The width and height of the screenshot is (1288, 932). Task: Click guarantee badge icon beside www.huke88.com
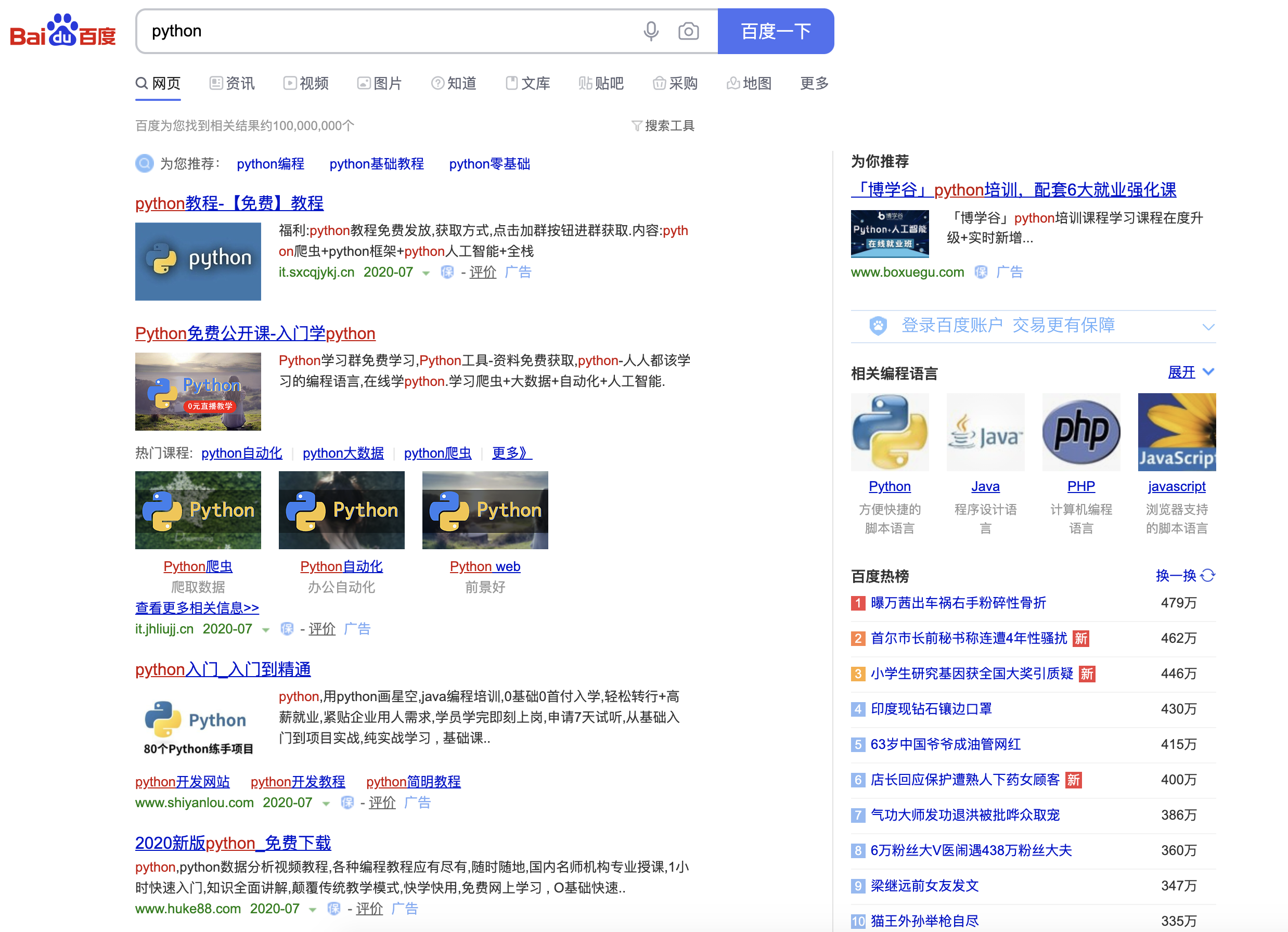[334, 909]
